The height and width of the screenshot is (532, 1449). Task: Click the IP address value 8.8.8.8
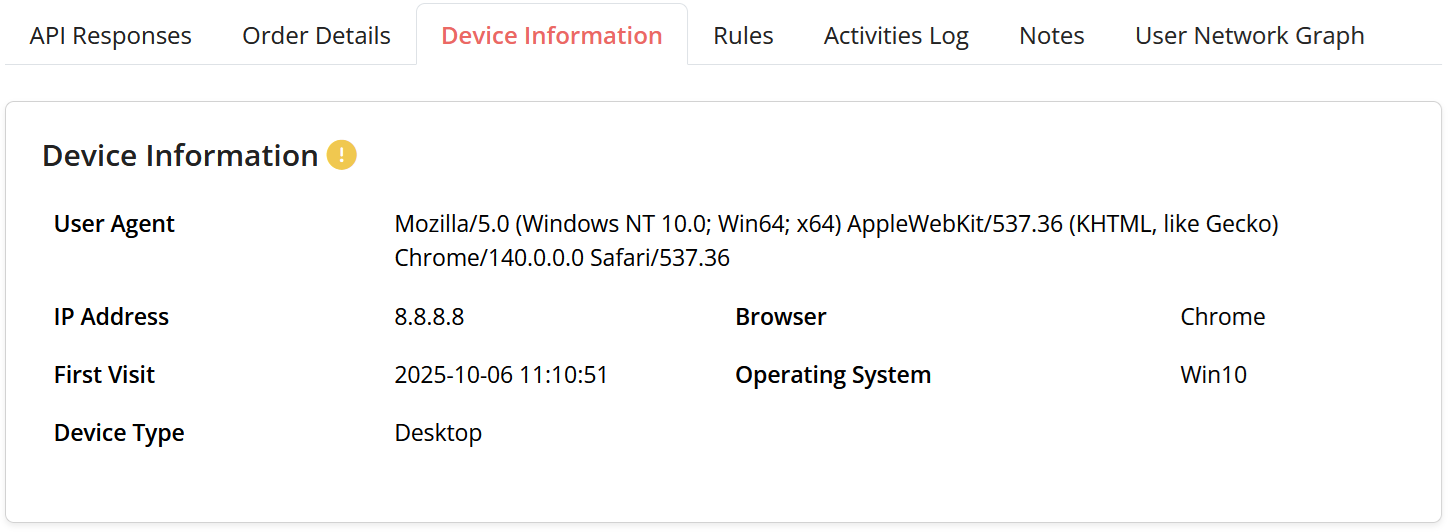(429, 317)
